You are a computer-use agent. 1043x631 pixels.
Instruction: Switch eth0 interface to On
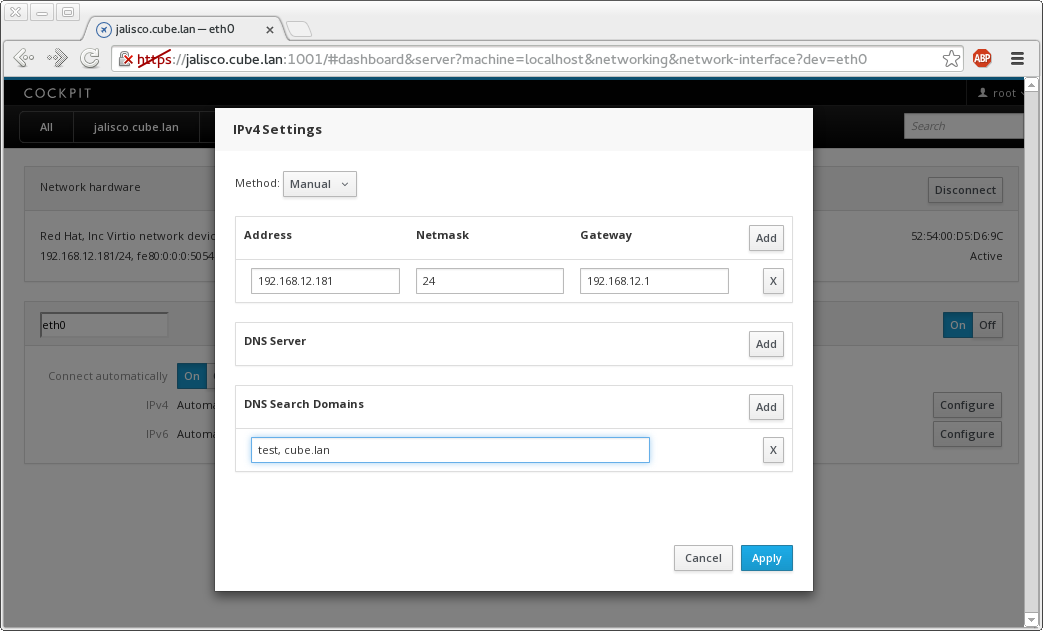pos(958,325)
